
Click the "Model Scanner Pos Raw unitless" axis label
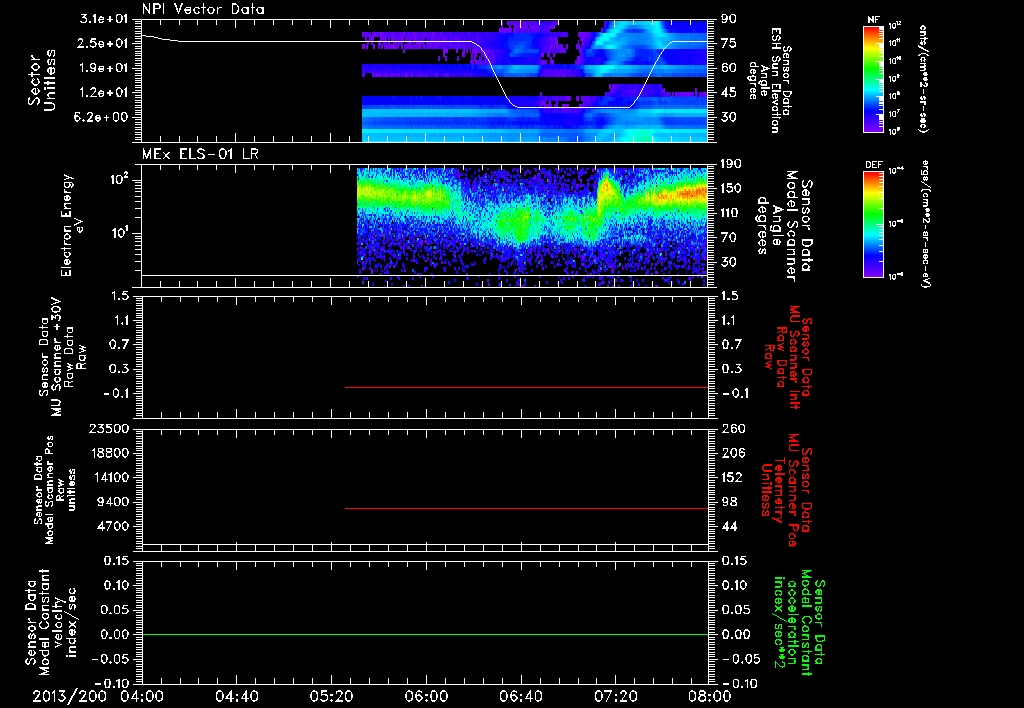55,490
